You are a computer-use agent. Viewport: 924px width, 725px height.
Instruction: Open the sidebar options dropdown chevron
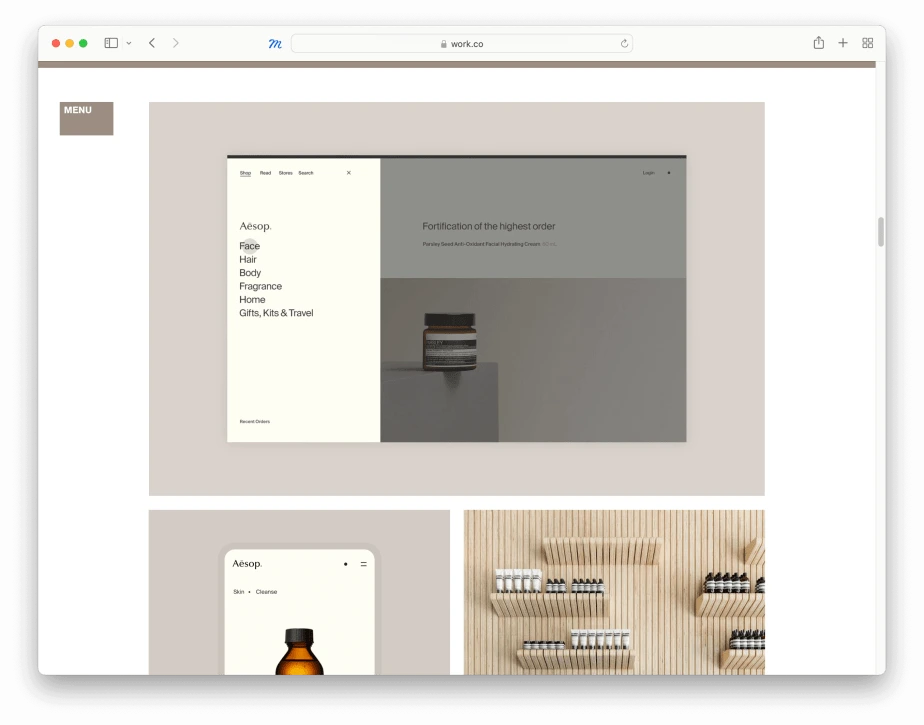pos(128,43)
